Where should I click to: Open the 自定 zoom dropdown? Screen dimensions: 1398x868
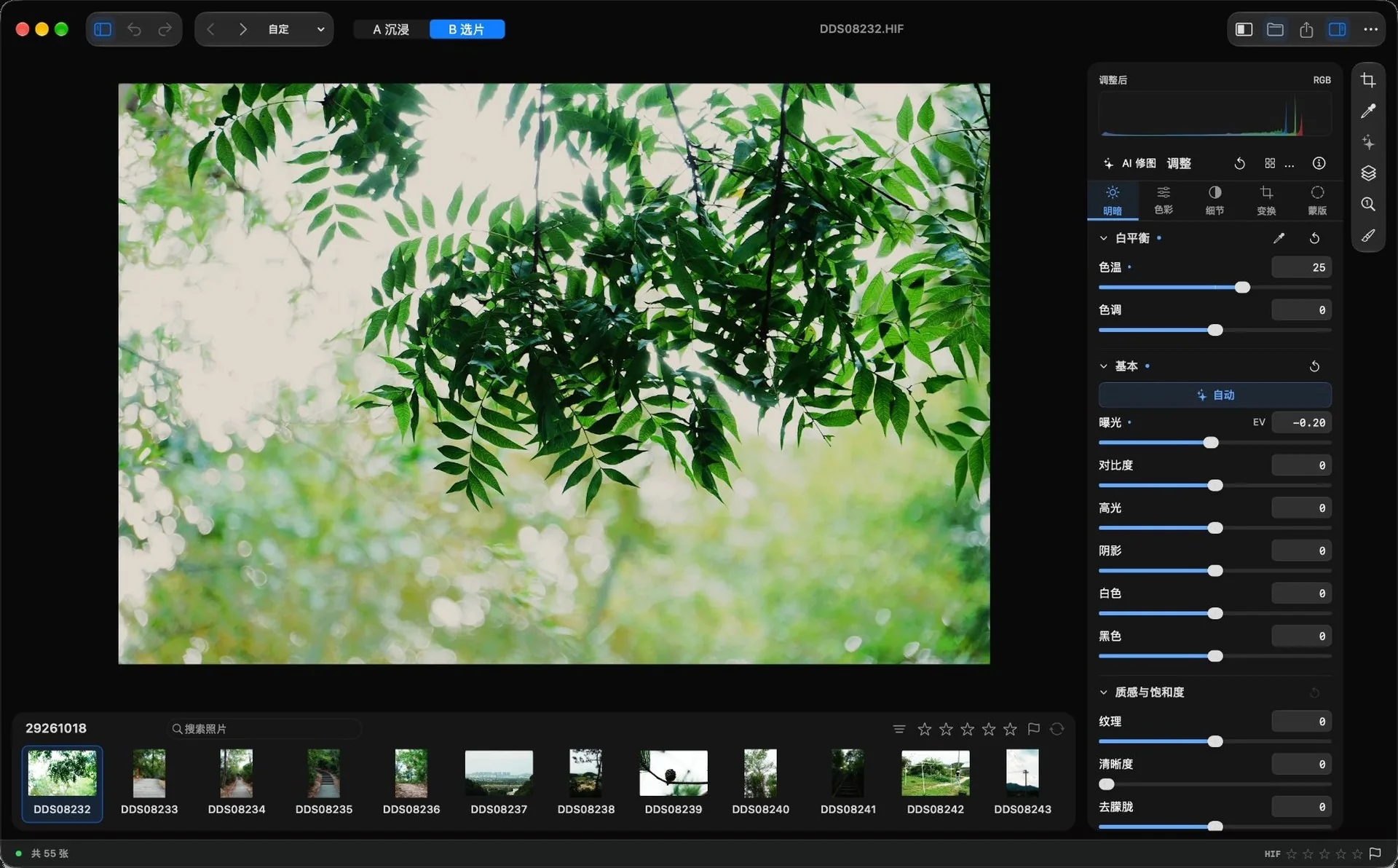tap(296, 29)
